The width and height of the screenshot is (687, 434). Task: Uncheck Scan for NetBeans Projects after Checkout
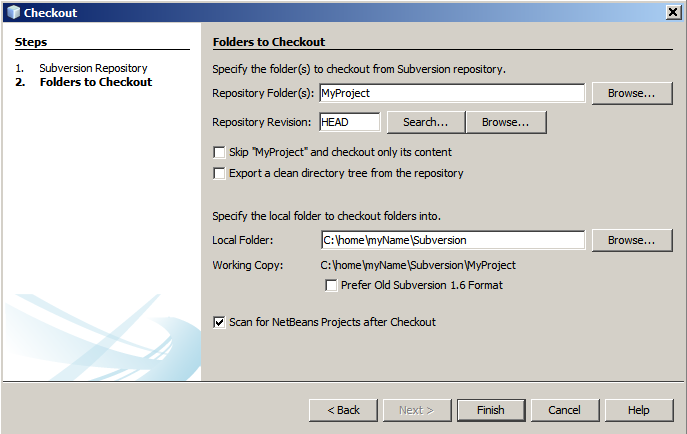coord(219,322)
